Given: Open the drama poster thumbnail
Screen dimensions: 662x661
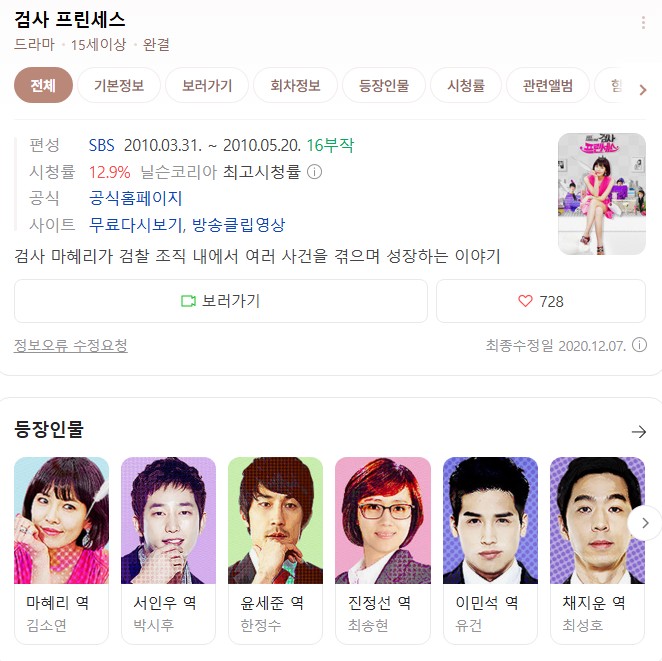Looking at the screenshot, I should point(602,194).
